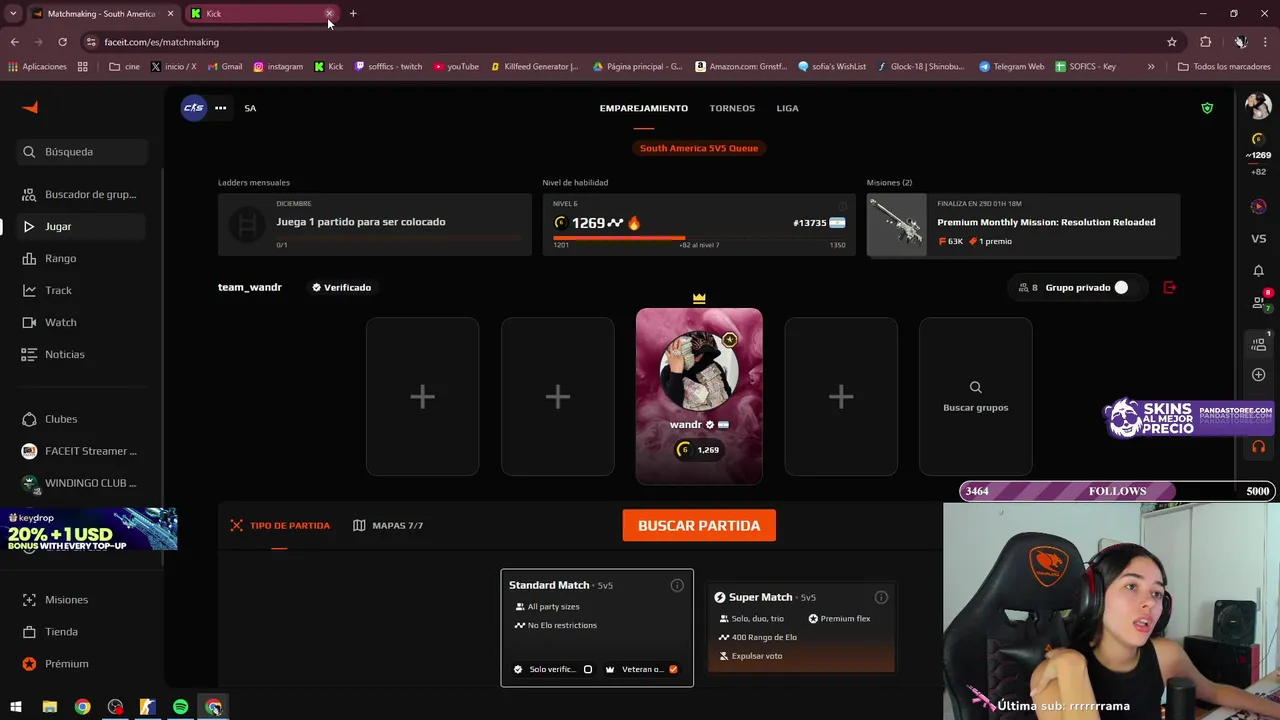Switch to the LIGA tab
This screenshot has height=720, width=1280.
787,108
